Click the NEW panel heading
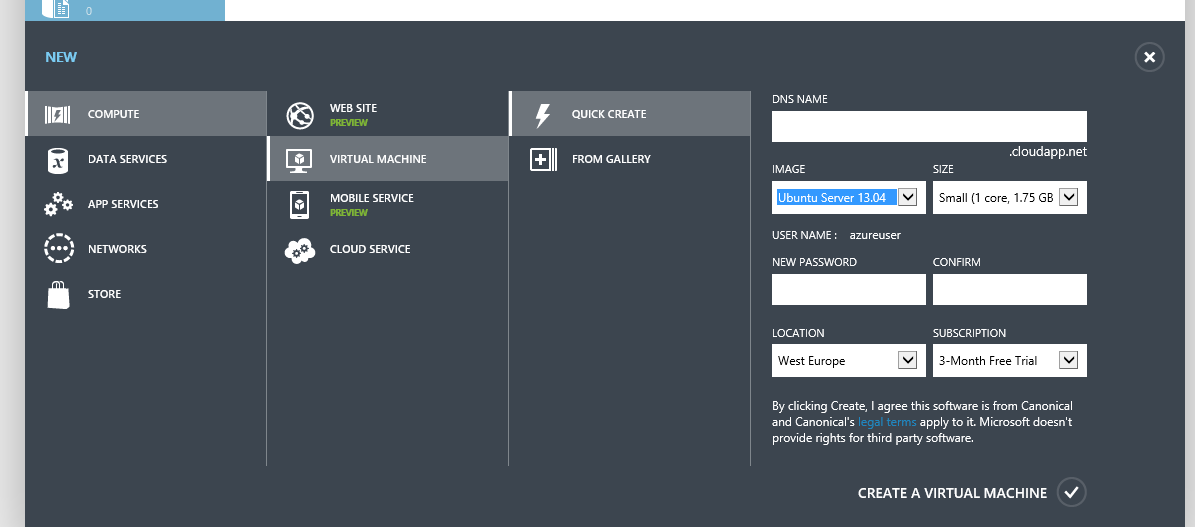 (x=61, y=57)
